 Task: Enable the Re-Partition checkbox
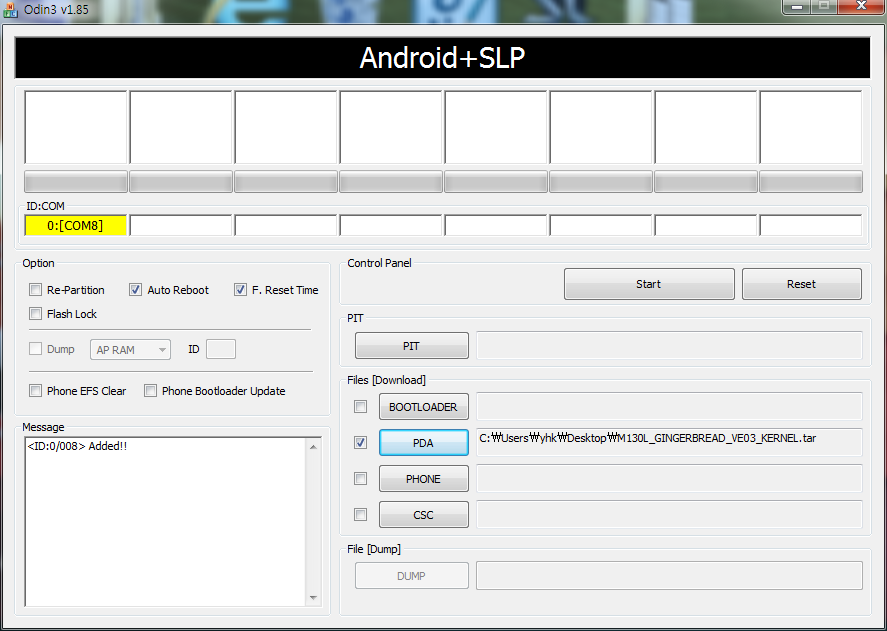(x=36, y=290)
